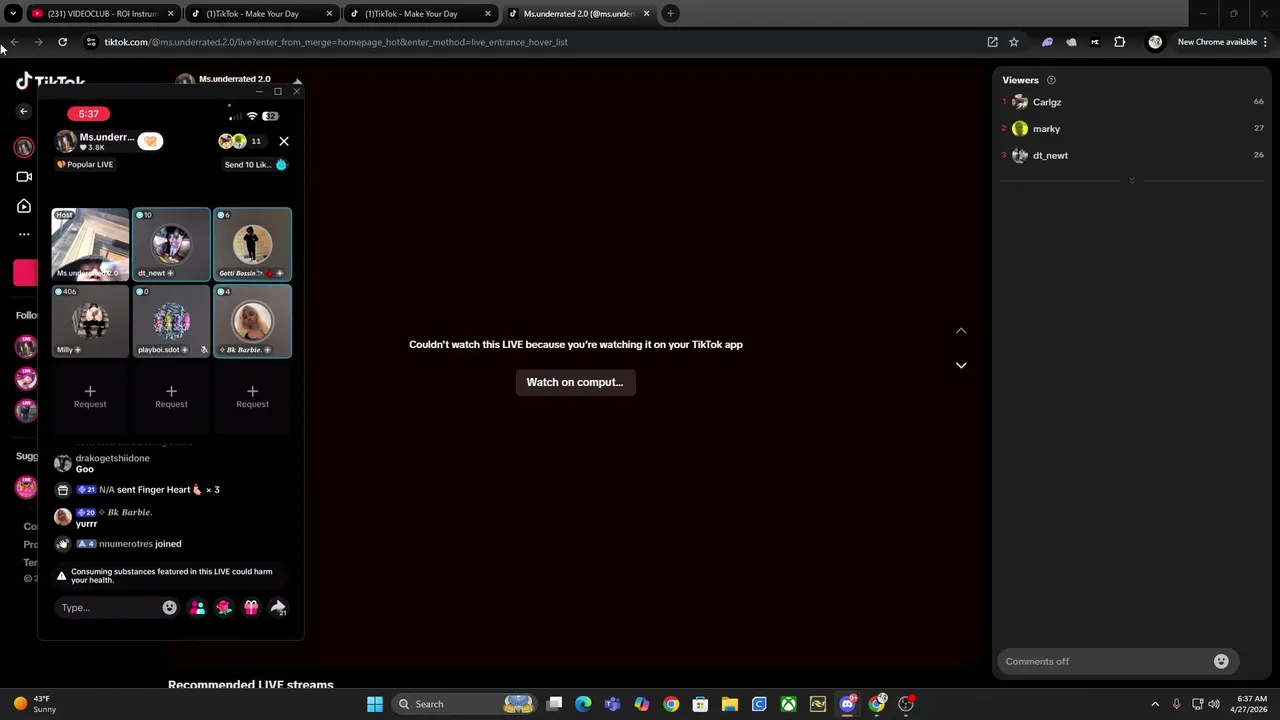Open the viewer count showing 11
Screen dimensions: 1280x720
pos(256,141)
